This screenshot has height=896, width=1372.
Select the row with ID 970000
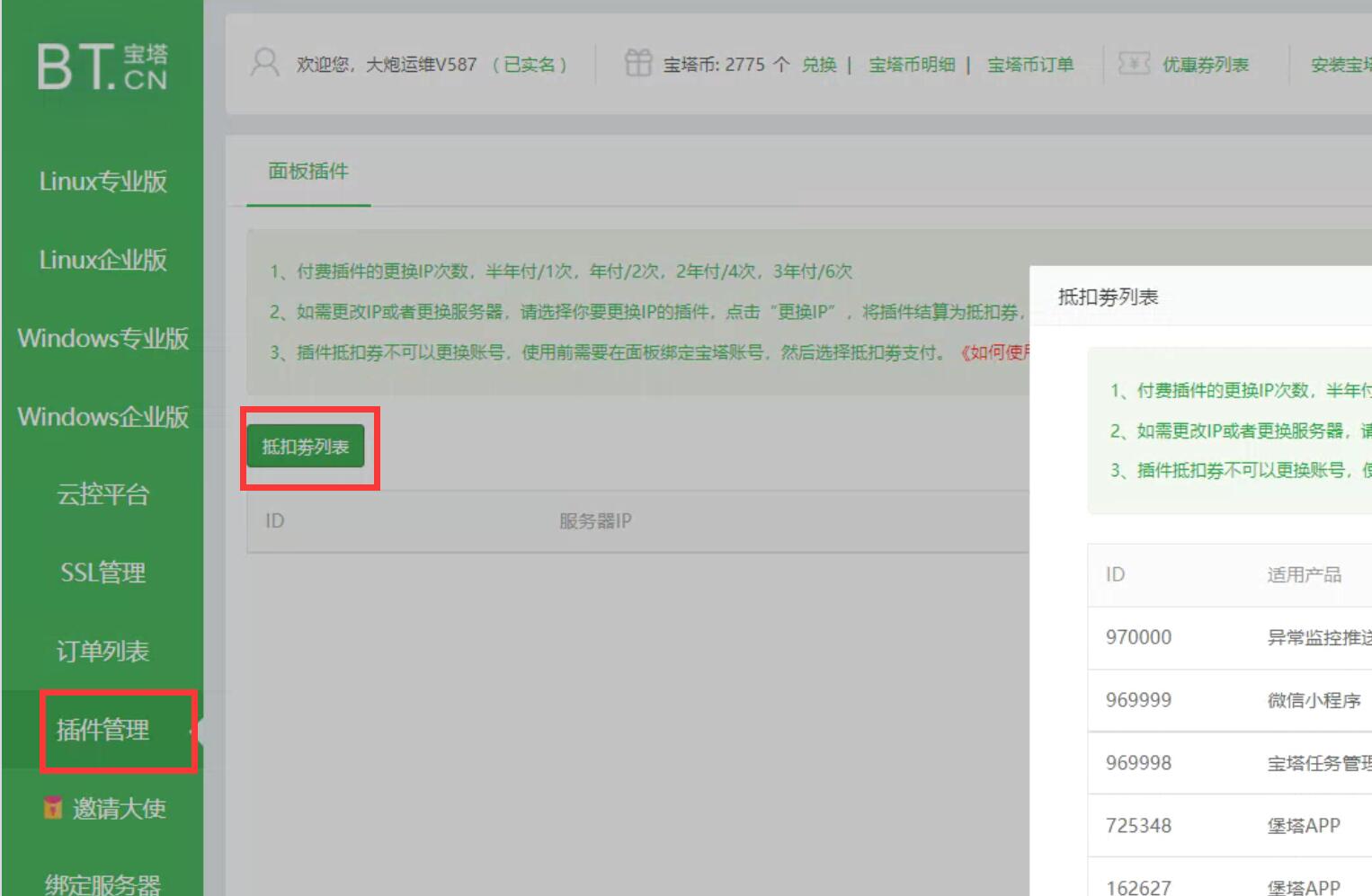coord(1230,638)
